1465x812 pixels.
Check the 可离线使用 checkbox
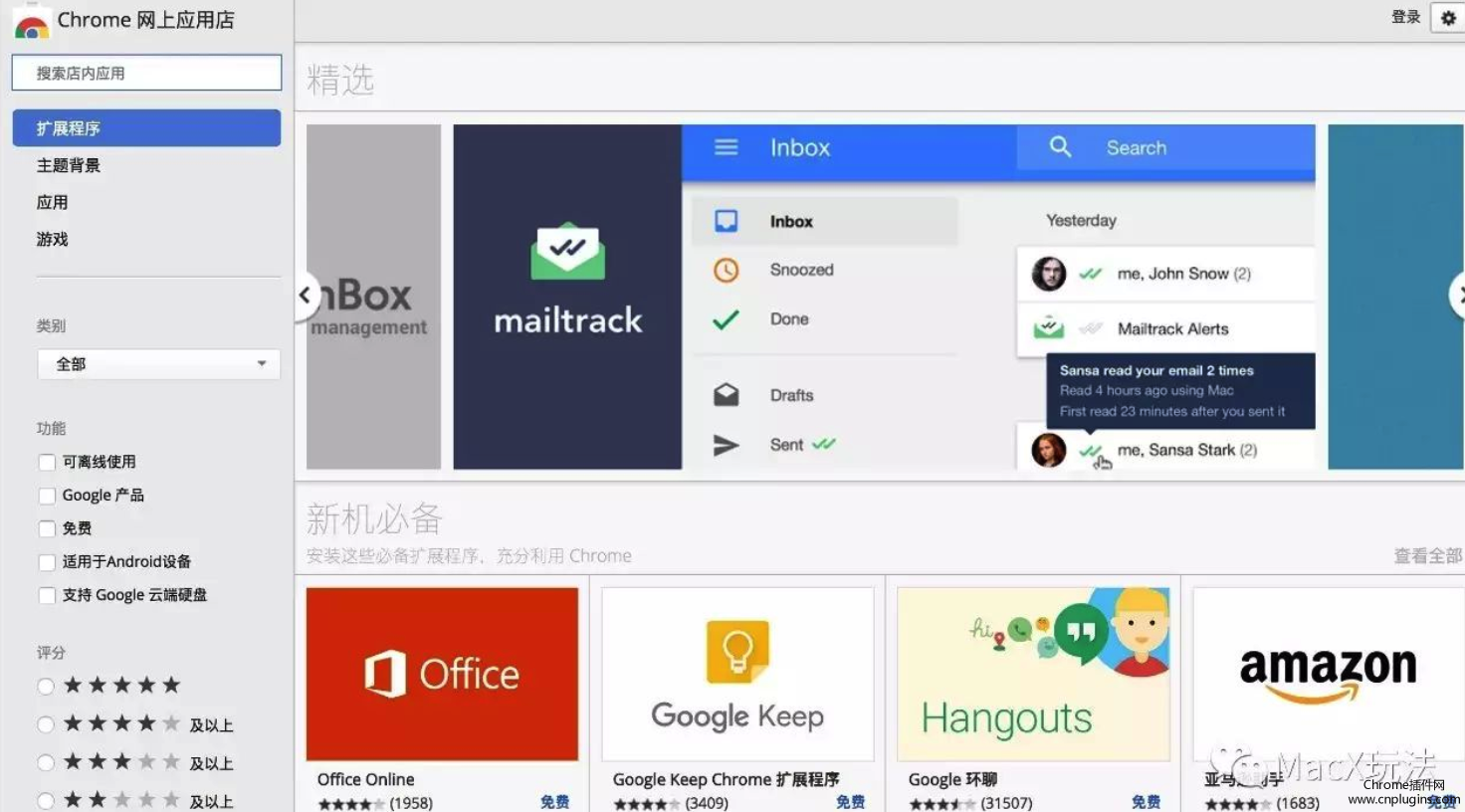tap(47, 462)
